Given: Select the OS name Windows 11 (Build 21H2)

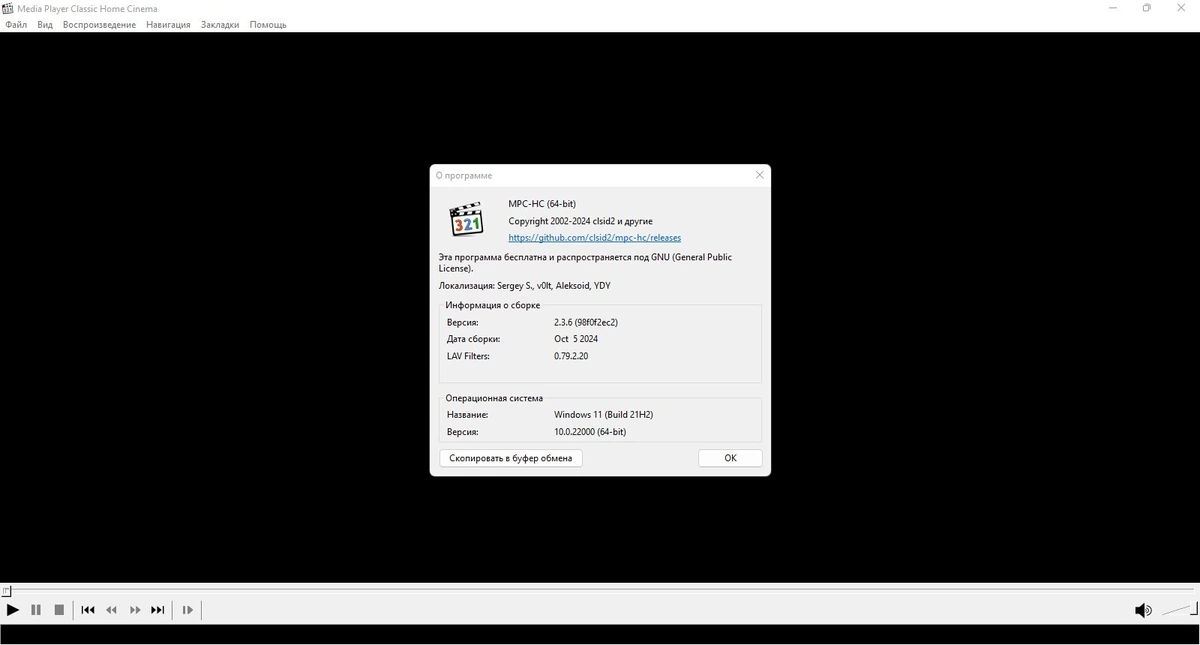Looking at the screenshot, I should 604,414.
